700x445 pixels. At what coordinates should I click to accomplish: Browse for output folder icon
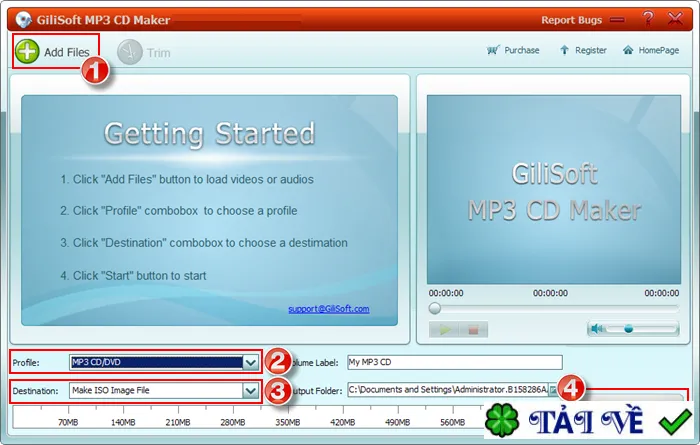pyautogui.click(x=553, y=390)
